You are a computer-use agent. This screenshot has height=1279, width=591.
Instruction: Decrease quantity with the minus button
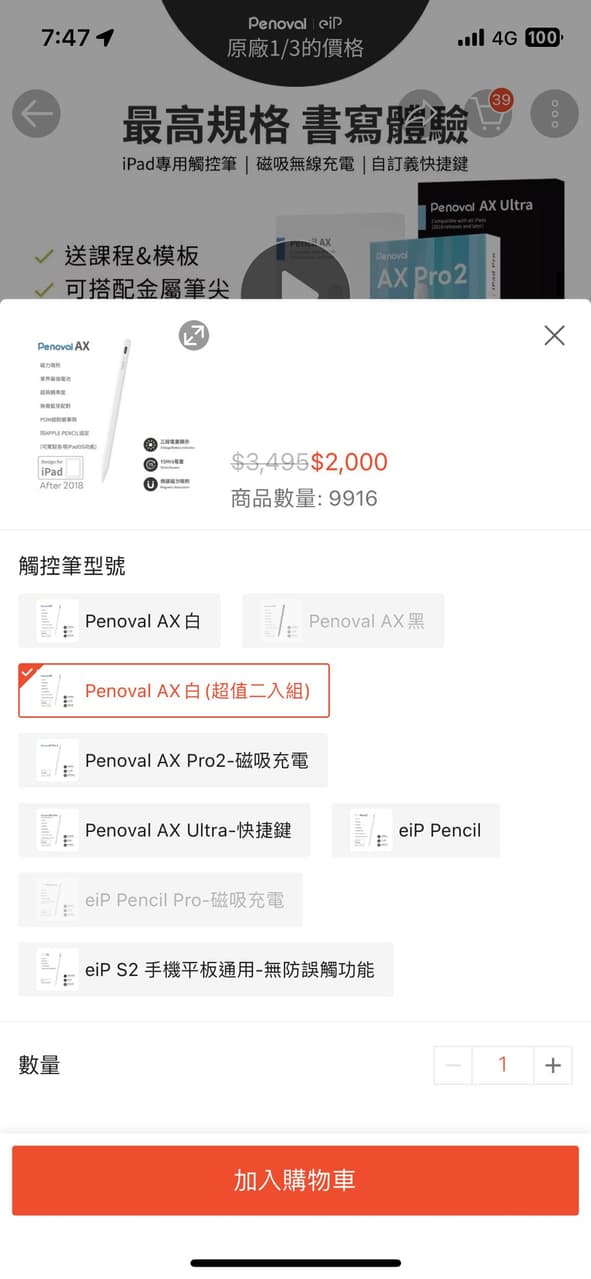[453, 1065]
